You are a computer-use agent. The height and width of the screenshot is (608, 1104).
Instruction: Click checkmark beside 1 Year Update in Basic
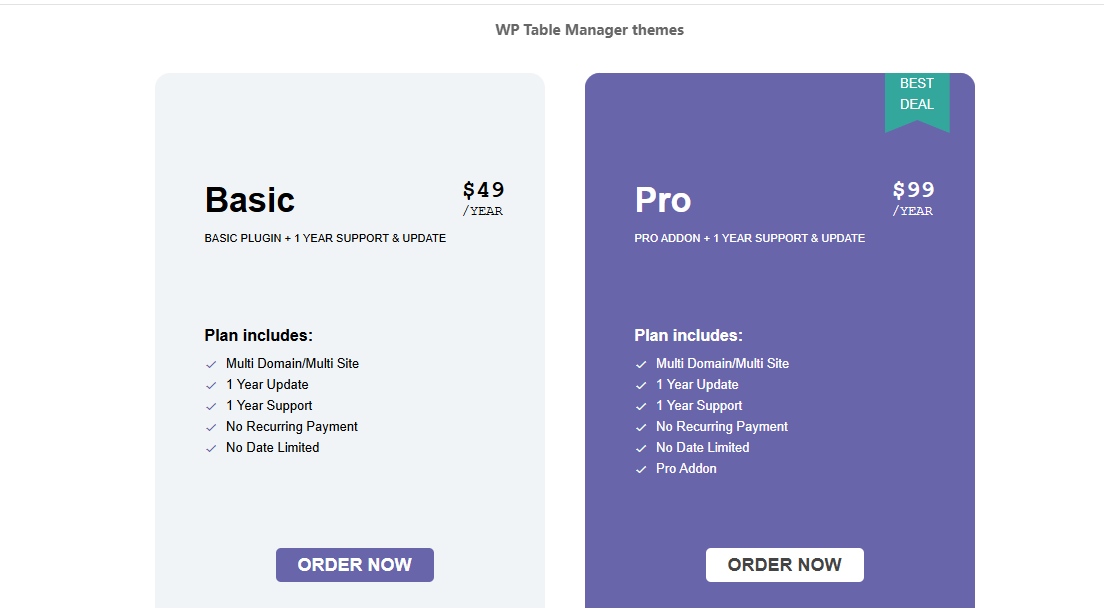(x=211, y=384)
